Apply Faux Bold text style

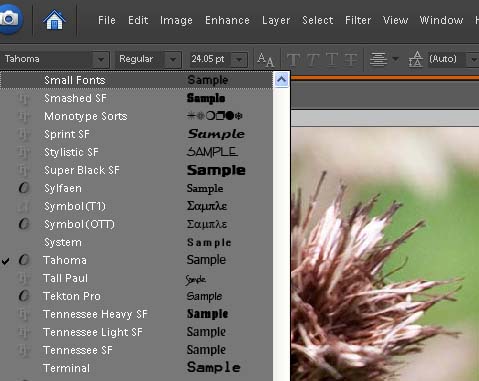[293, 60]
